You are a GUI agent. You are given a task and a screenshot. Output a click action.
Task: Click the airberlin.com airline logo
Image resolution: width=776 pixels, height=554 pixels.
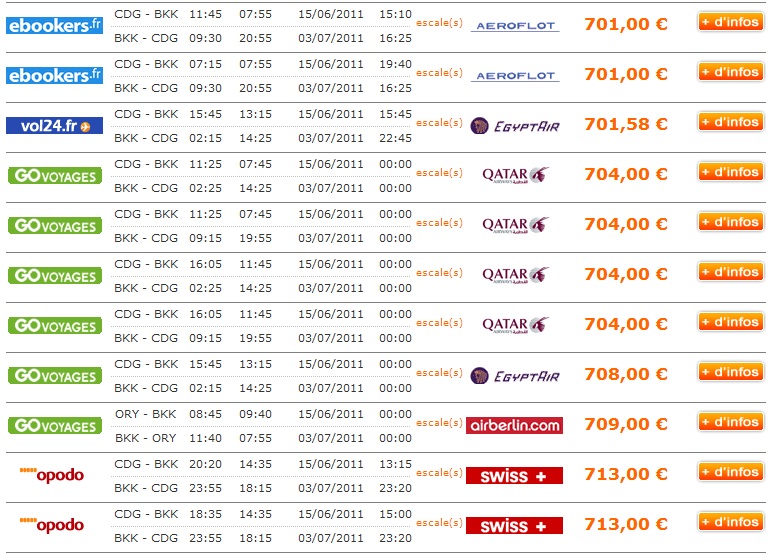tap(514, 425)
